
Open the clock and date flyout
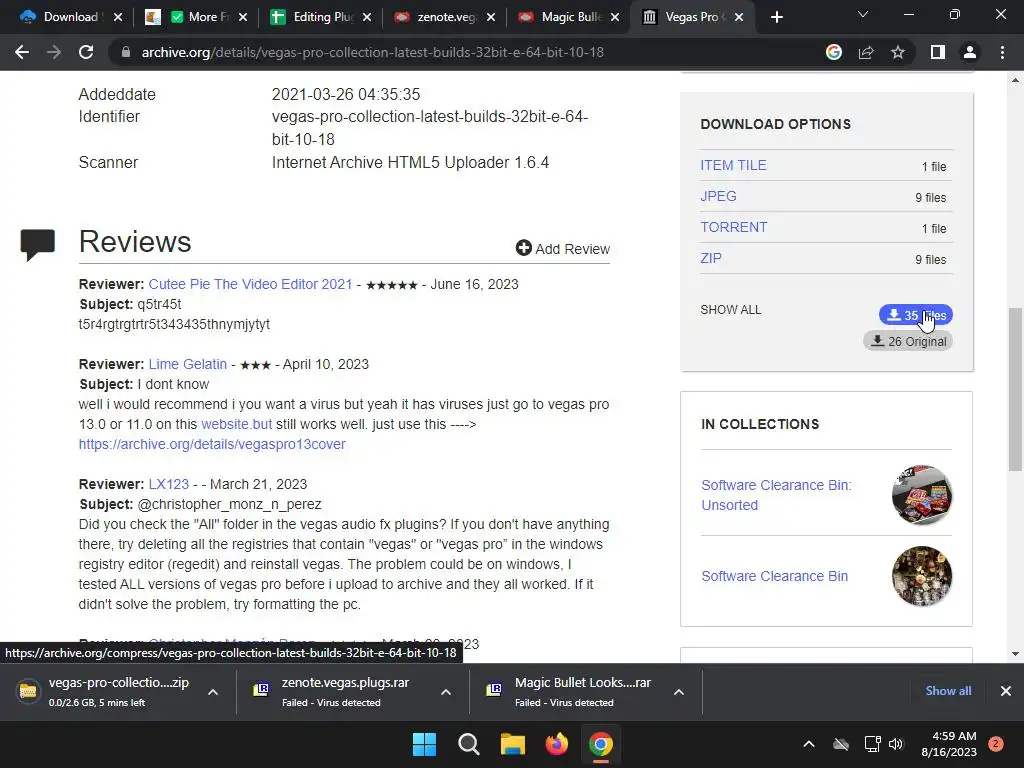(949, 744)
